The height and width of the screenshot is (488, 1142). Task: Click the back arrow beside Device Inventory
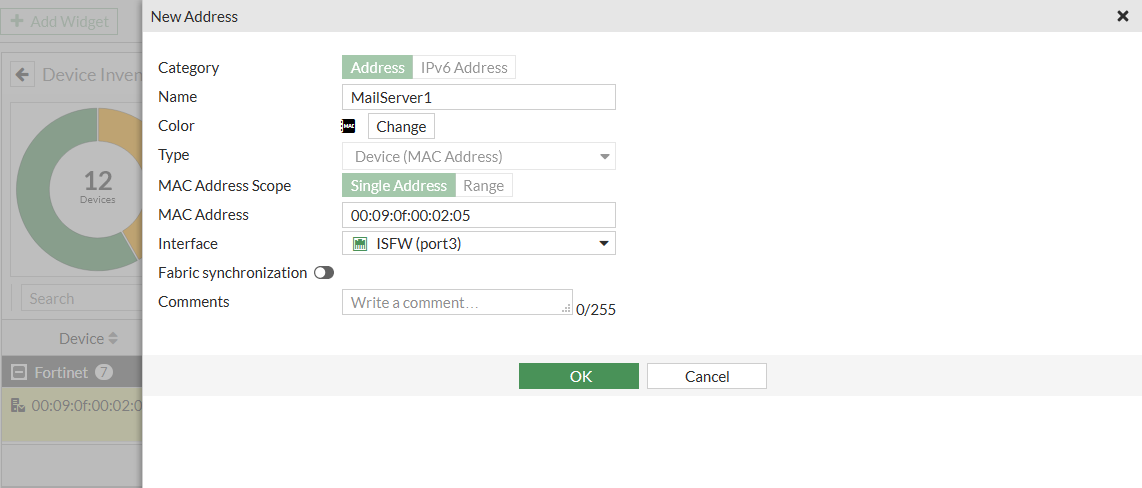(22, 75)
